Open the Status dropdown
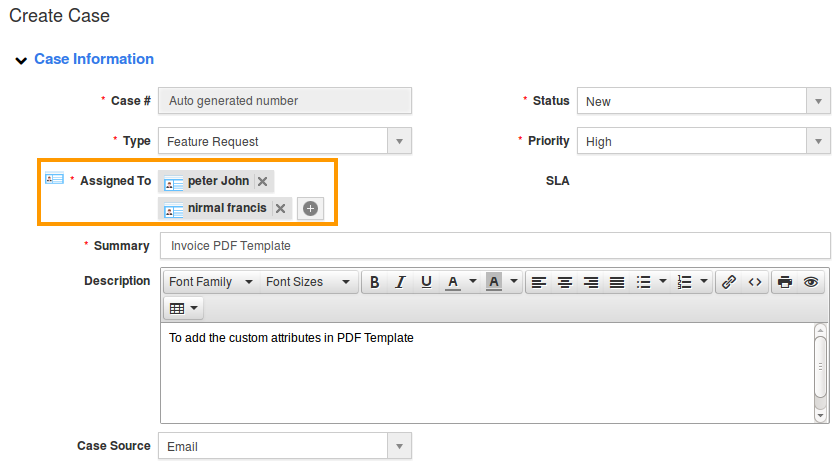Image resolution: width=839 pixels, height=464 pixels. tap(702, 101)
